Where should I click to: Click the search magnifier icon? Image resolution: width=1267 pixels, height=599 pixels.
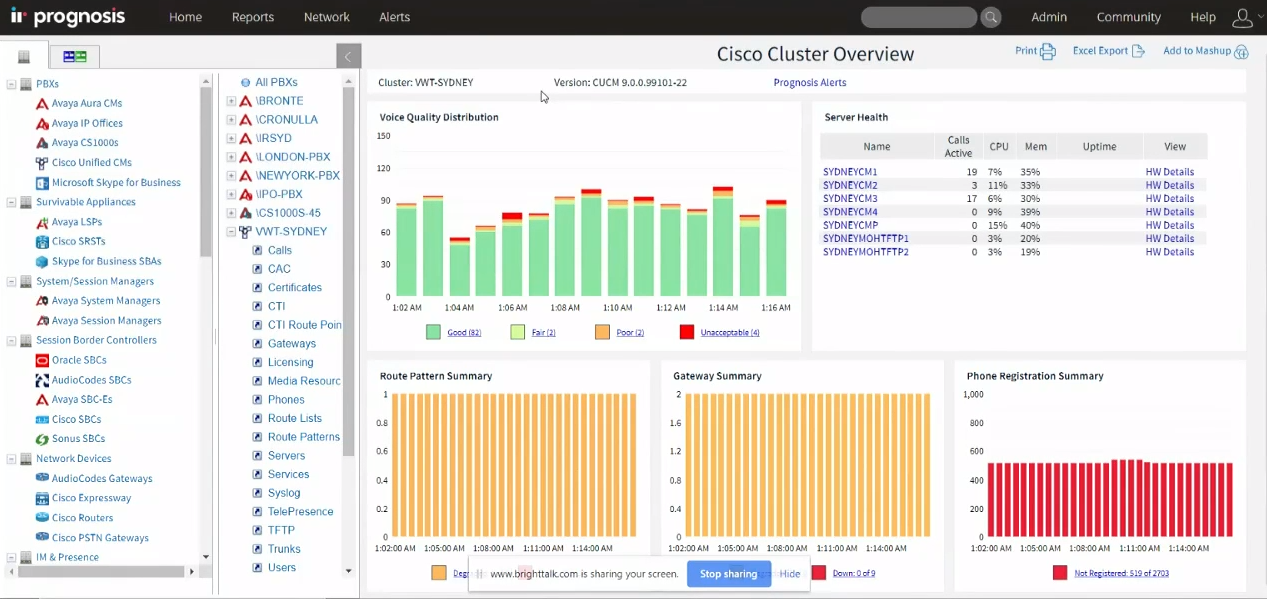[990, 17]
